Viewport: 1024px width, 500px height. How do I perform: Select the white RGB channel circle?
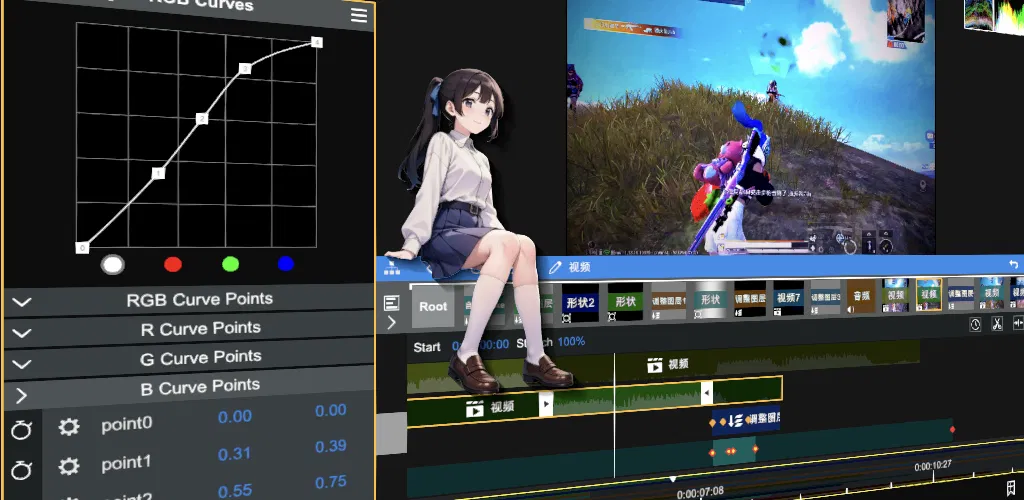[112, 264]
